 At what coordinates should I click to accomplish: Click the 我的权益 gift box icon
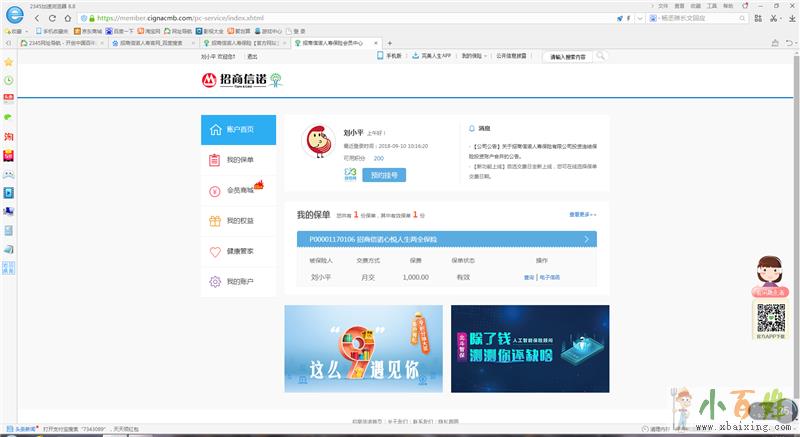(x=214, y=221)
